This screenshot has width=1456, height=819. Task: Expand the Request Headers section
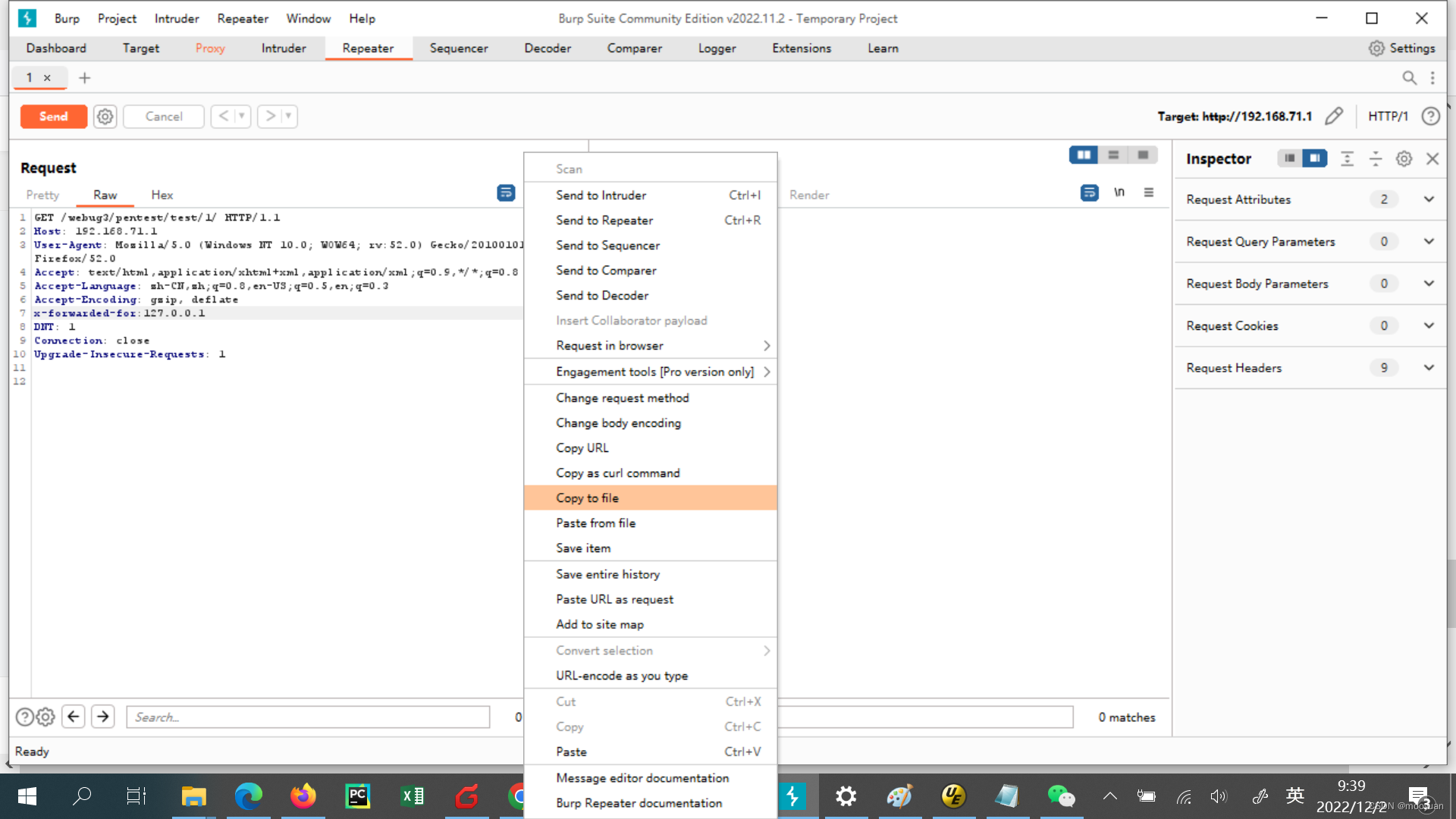pos(1429,368)
